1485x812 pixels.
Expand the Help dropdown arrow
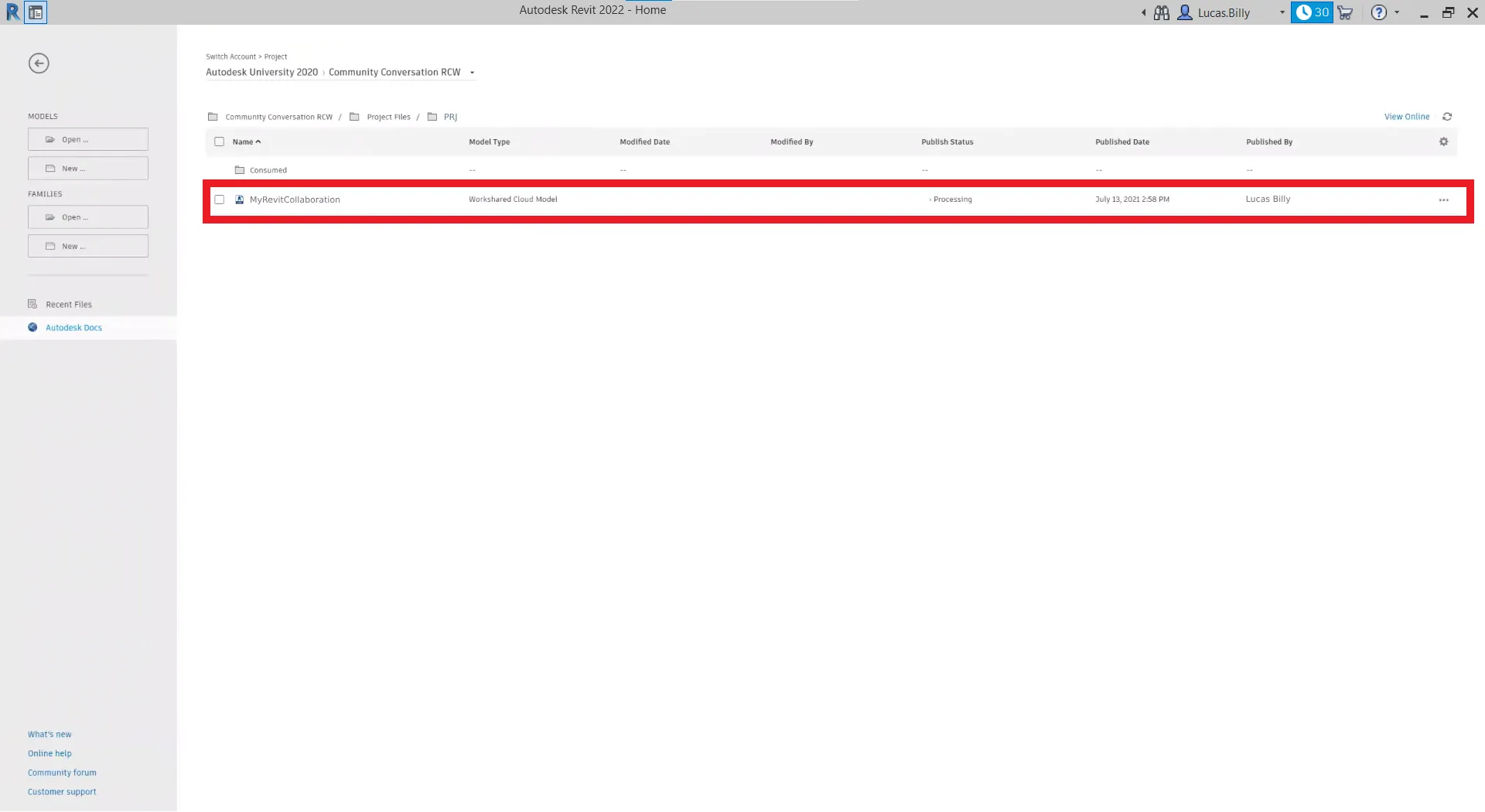click(x=1397, y=12)
